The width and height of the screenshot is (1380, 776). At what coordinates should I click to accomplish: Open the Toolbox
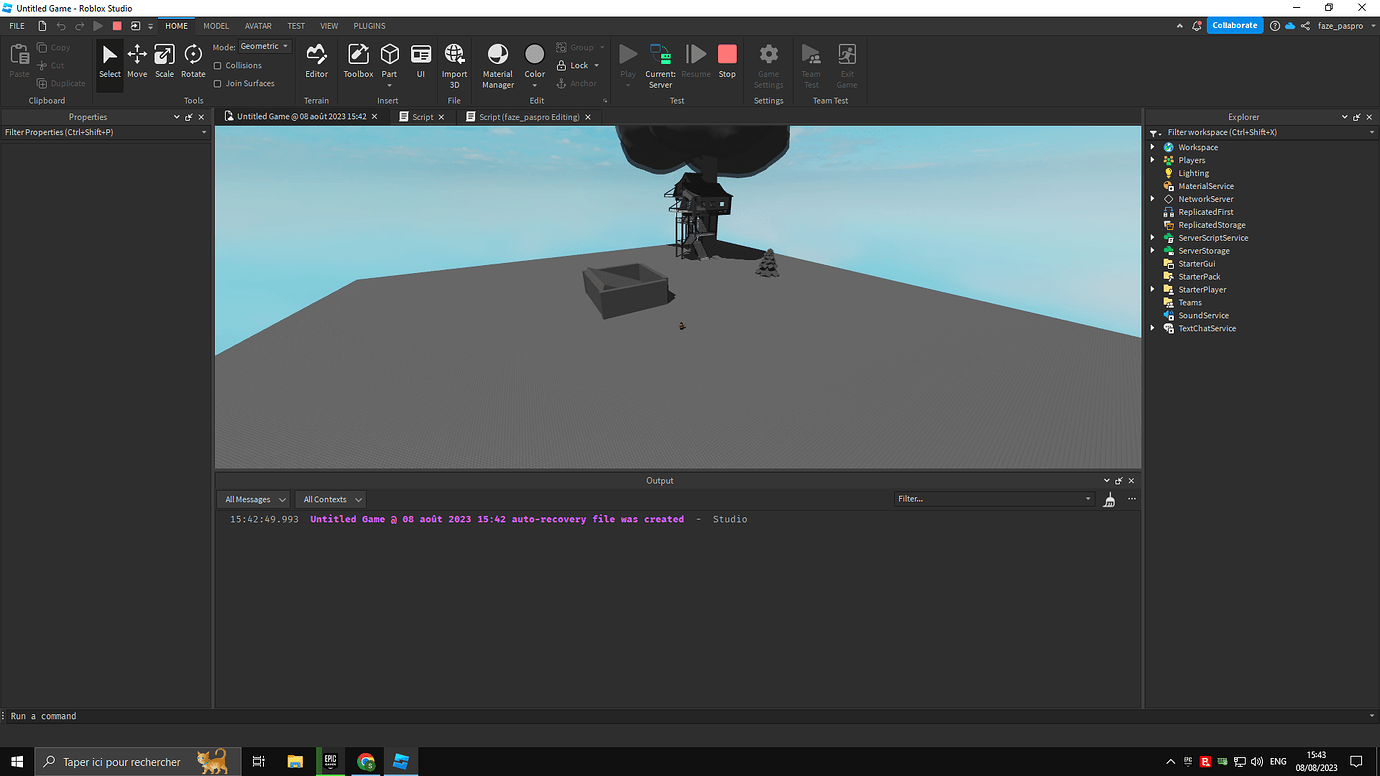[357, 62]
